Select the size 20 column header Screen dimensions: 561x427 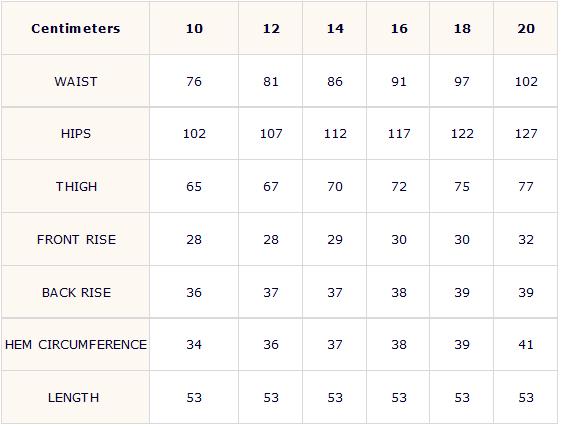(526, 29)
